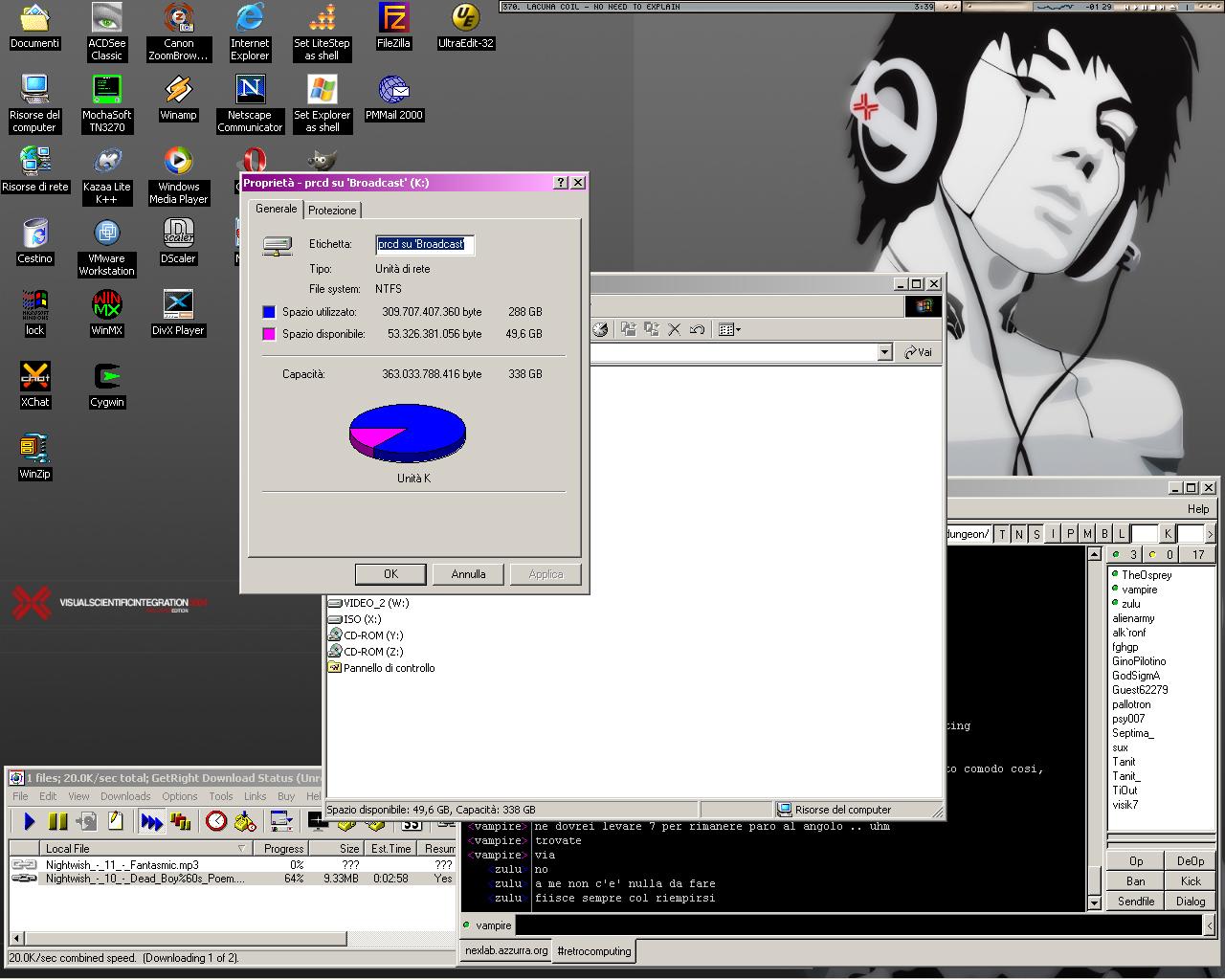The height and width of the screenshot is (980, 1225).
Task: Click the triple-arrow automatic download icon in GetRight
Action: [151, 821]
